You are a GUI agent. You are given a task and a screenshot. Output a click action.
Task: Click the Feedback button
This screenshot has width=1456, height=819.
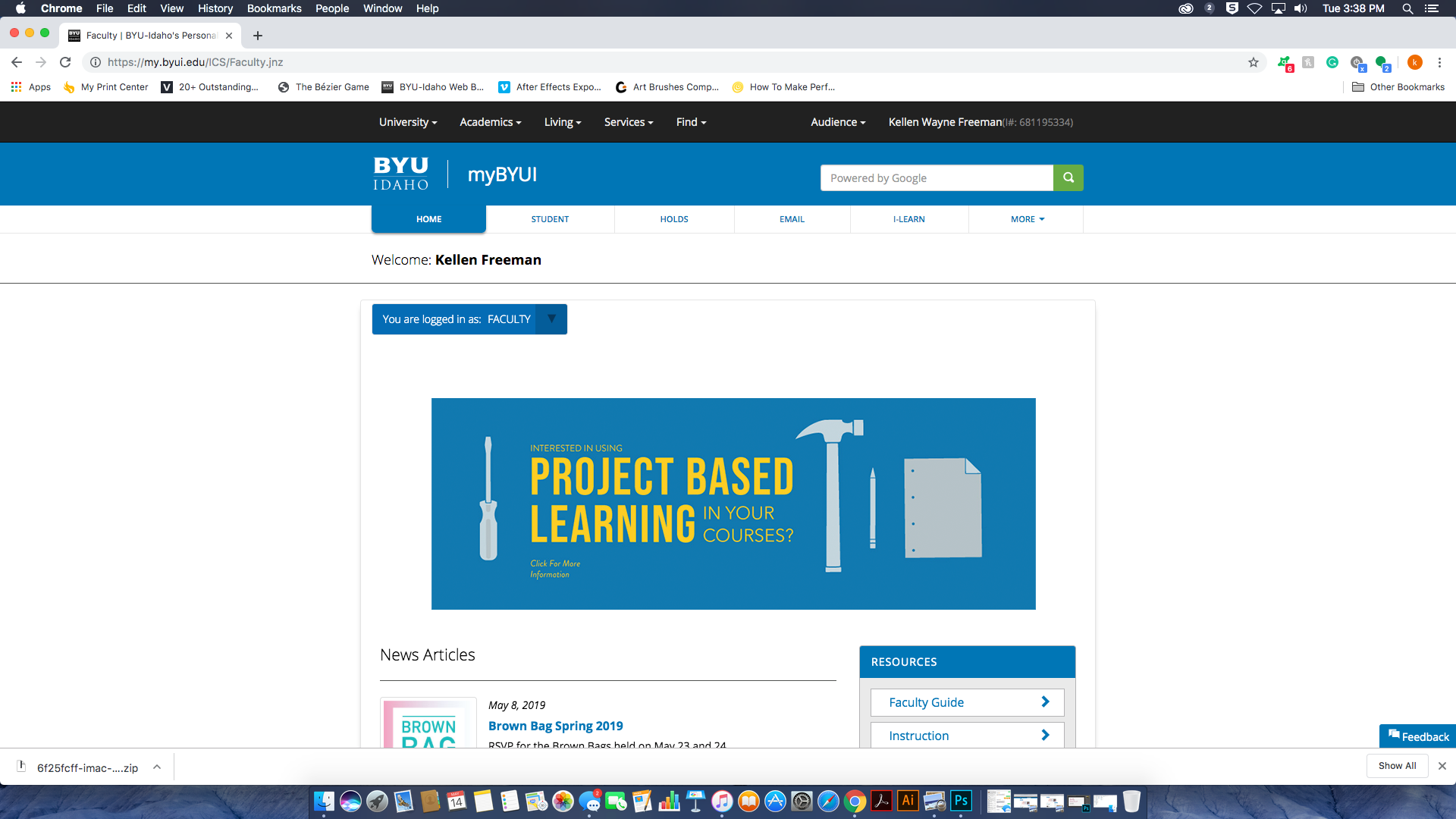(1417, 736)
